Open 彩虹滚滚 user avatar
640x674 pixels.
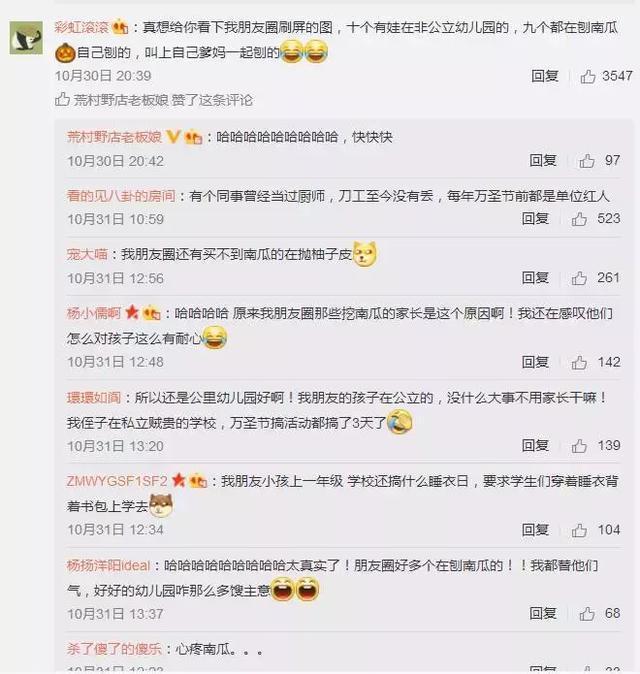coord(26,37)
